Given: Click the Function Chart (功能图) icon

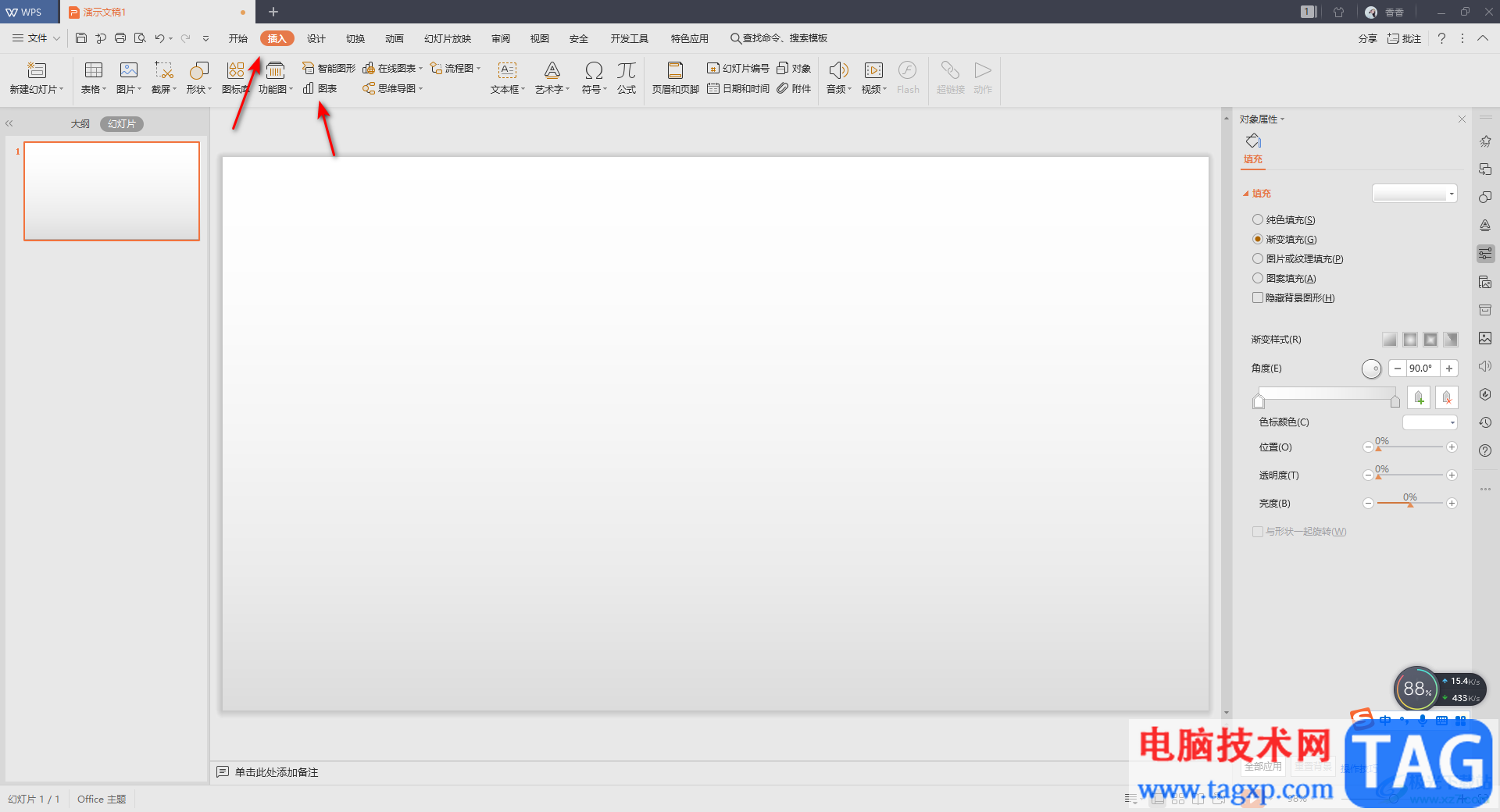Looking at the screenshot, I should tap(275, 70).
